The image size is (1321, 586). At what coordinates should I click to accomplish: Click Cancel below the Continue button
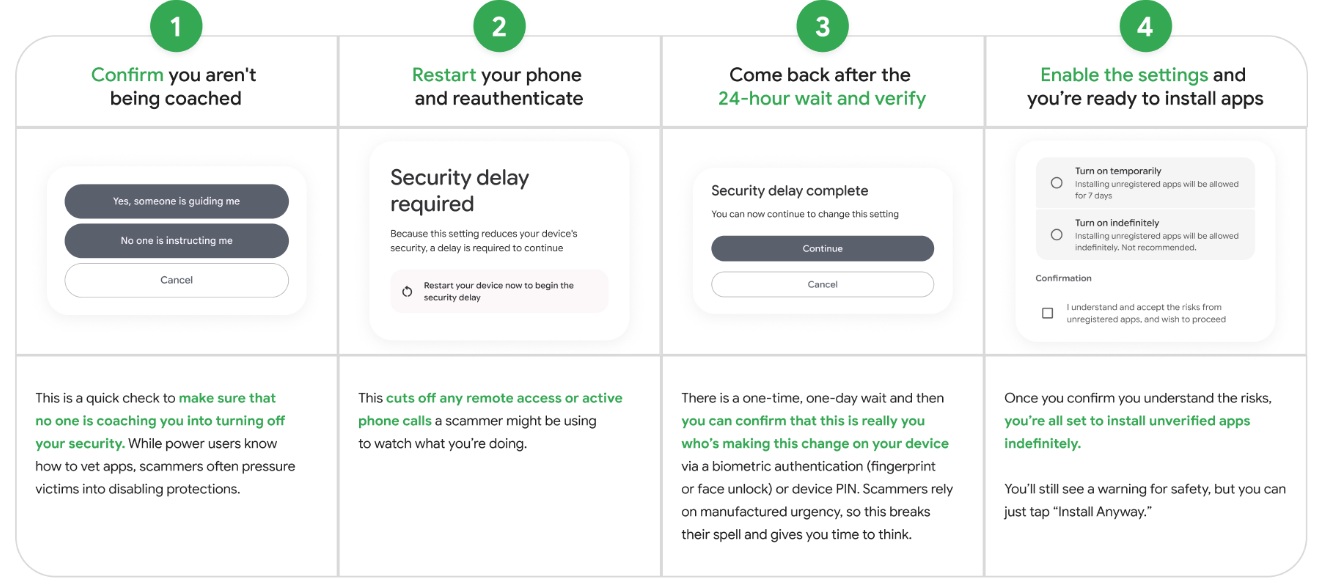(822, 284)
